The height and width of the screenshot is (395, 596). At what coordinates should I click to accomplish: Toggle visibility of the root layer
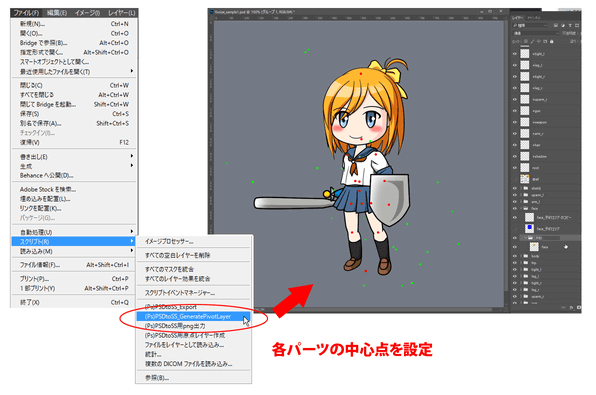[515, 168]
